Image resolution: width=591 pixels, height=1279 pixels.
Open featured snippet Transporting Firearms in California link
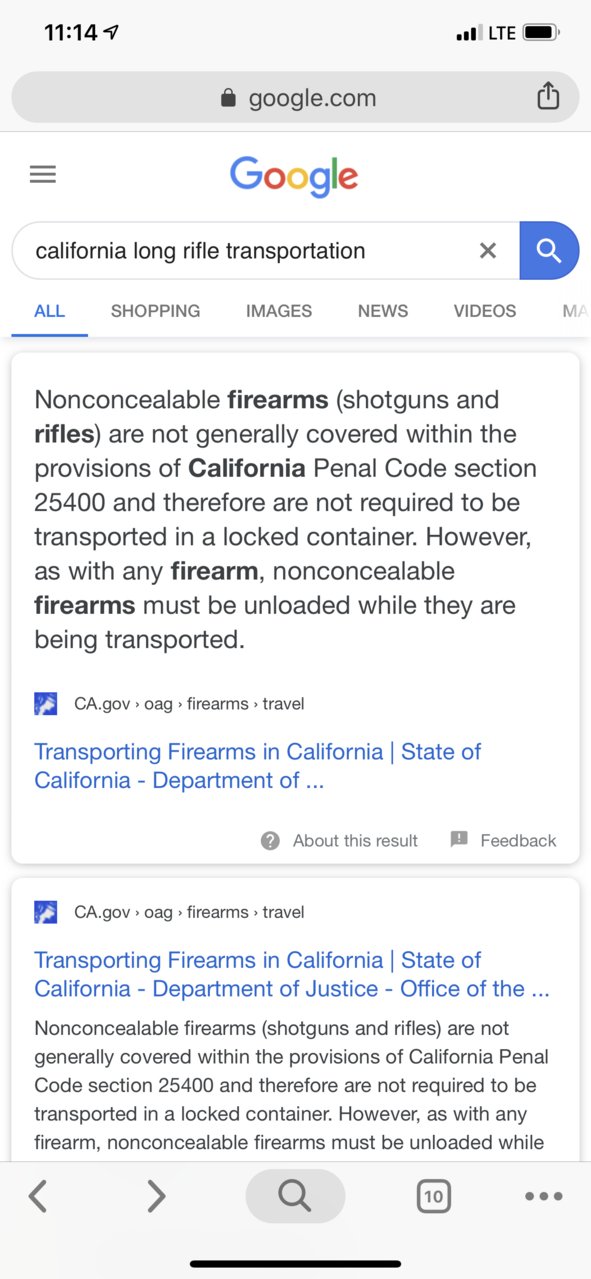[x=258, y=766]
